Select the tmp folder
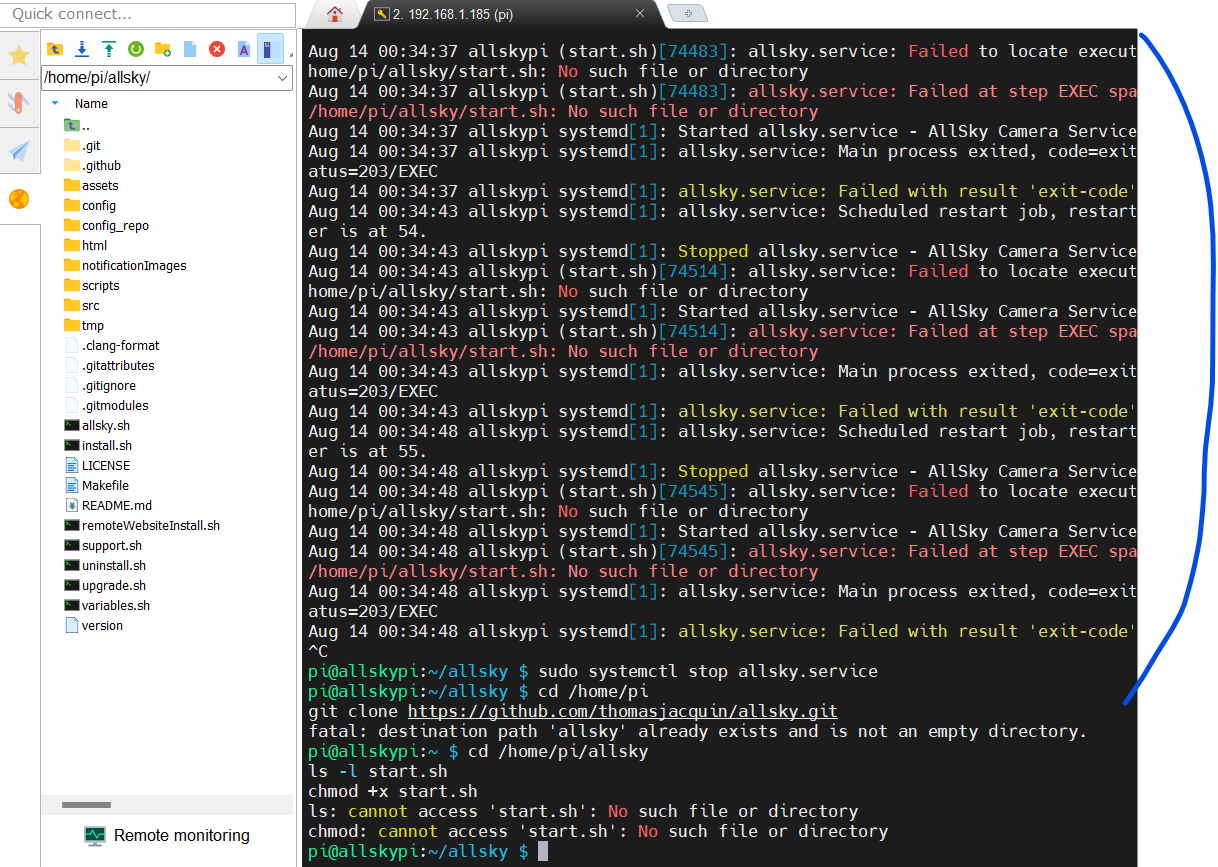Viewport: 1218px width, 867px height. tap(83, 325)
